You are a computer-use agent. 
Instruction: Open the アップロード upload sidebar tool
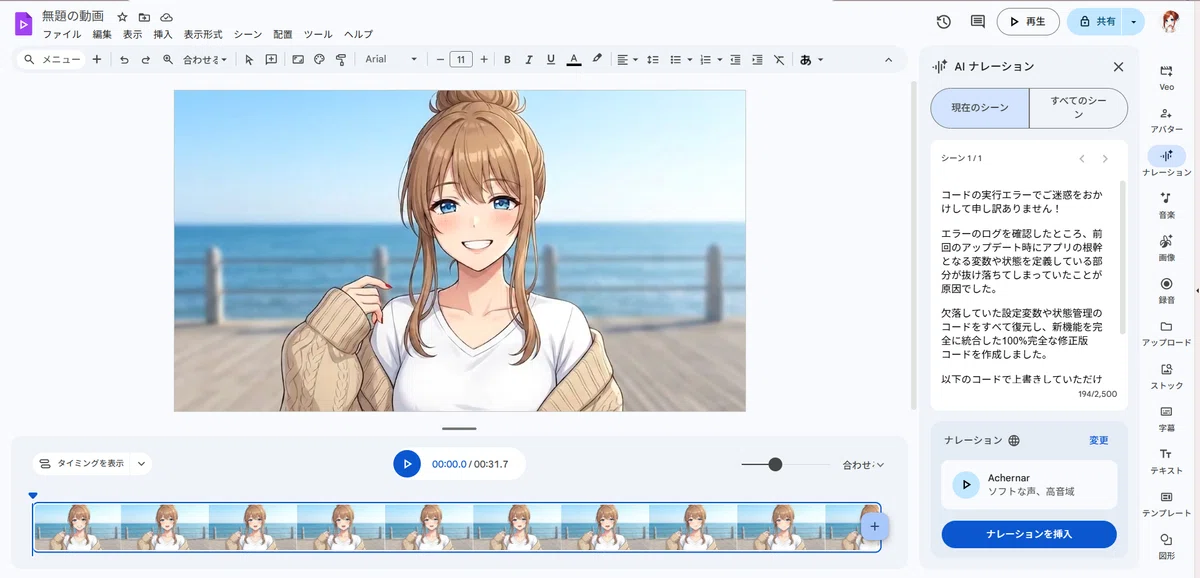[x=1166, y=333]
